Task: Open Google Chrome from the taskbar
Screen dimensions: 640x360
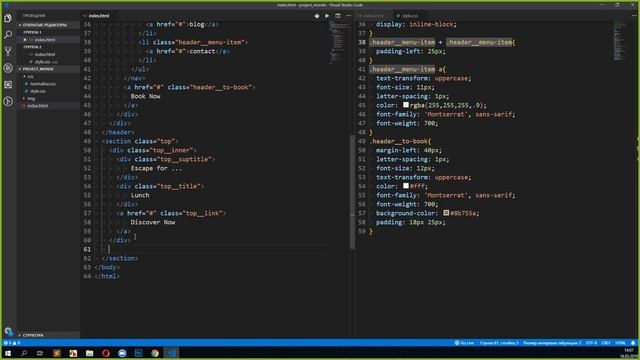Action: point(155,353)
